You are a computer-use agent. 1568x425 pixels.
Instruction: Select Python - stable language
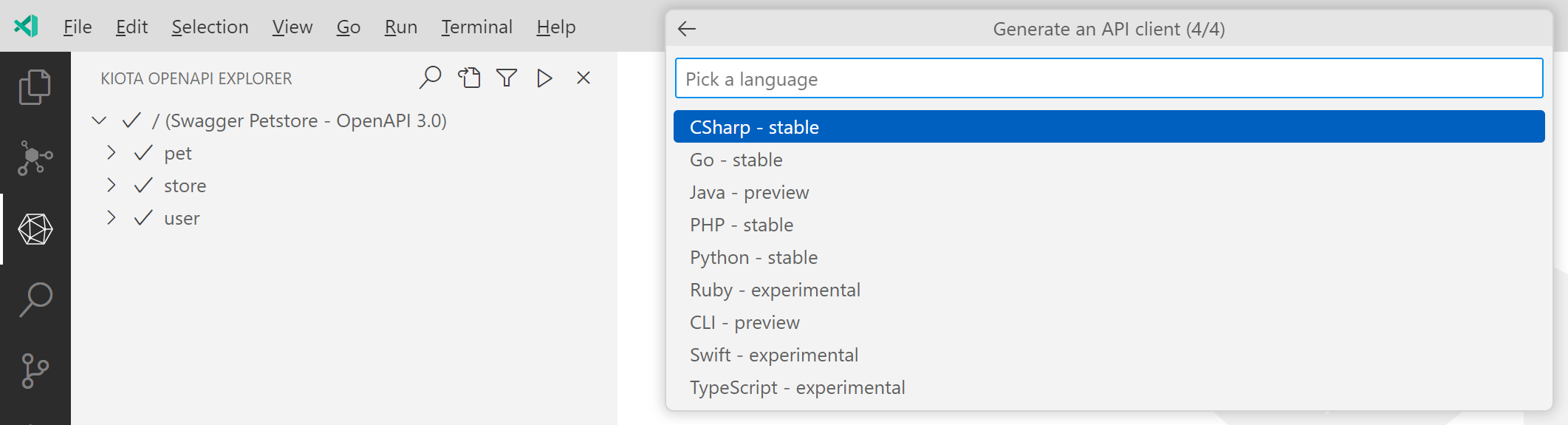[1109, 257]
